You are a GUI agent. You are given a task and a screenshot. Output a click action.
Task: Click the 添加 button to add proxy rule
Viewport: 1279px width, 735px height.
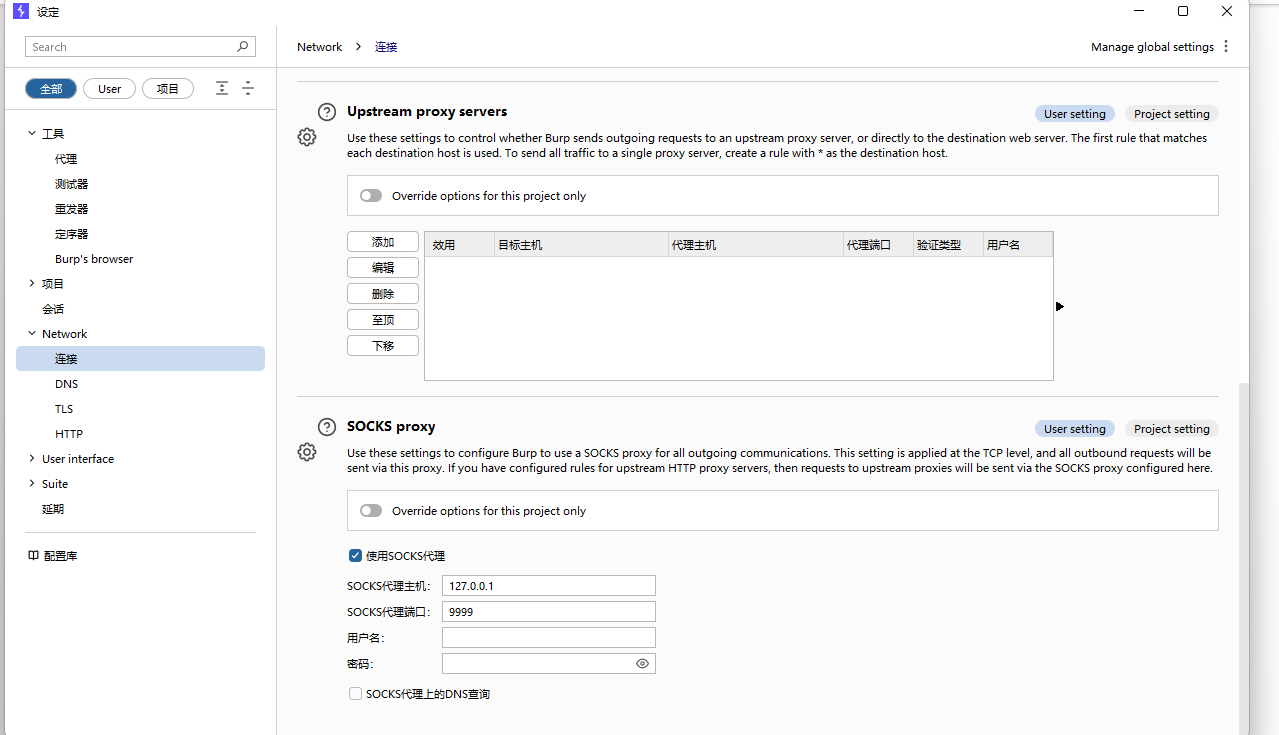click(383, 242)
